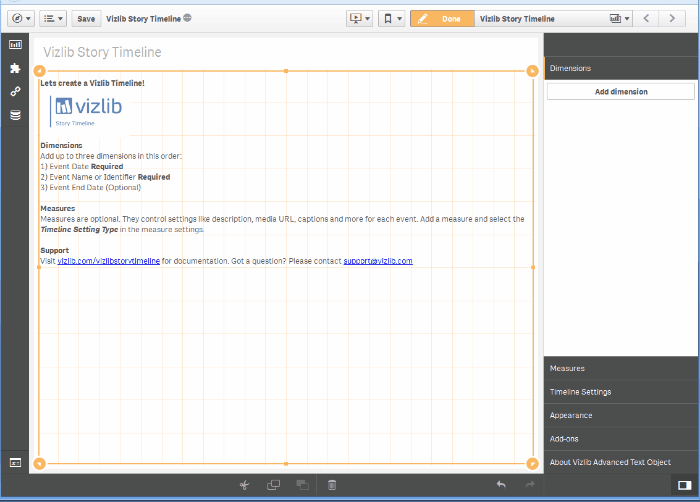Viewport: 700px width, 502px height.
Task: Open the global menu list dropdown
Action: click(53, 19)
